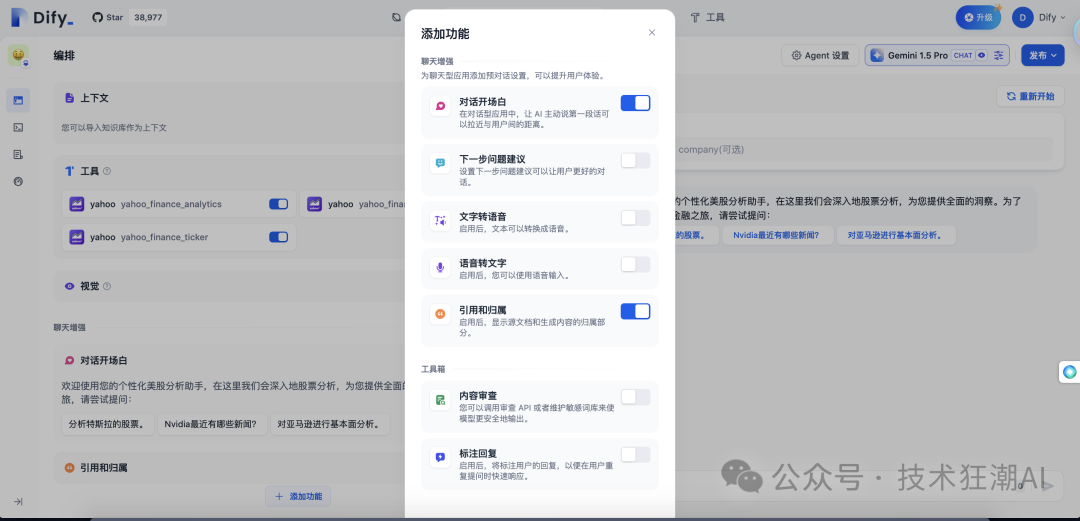Click the 引用和归属 orange quote icon in dialog
Screen dimensions: 1080x521
tap(440, 314)
